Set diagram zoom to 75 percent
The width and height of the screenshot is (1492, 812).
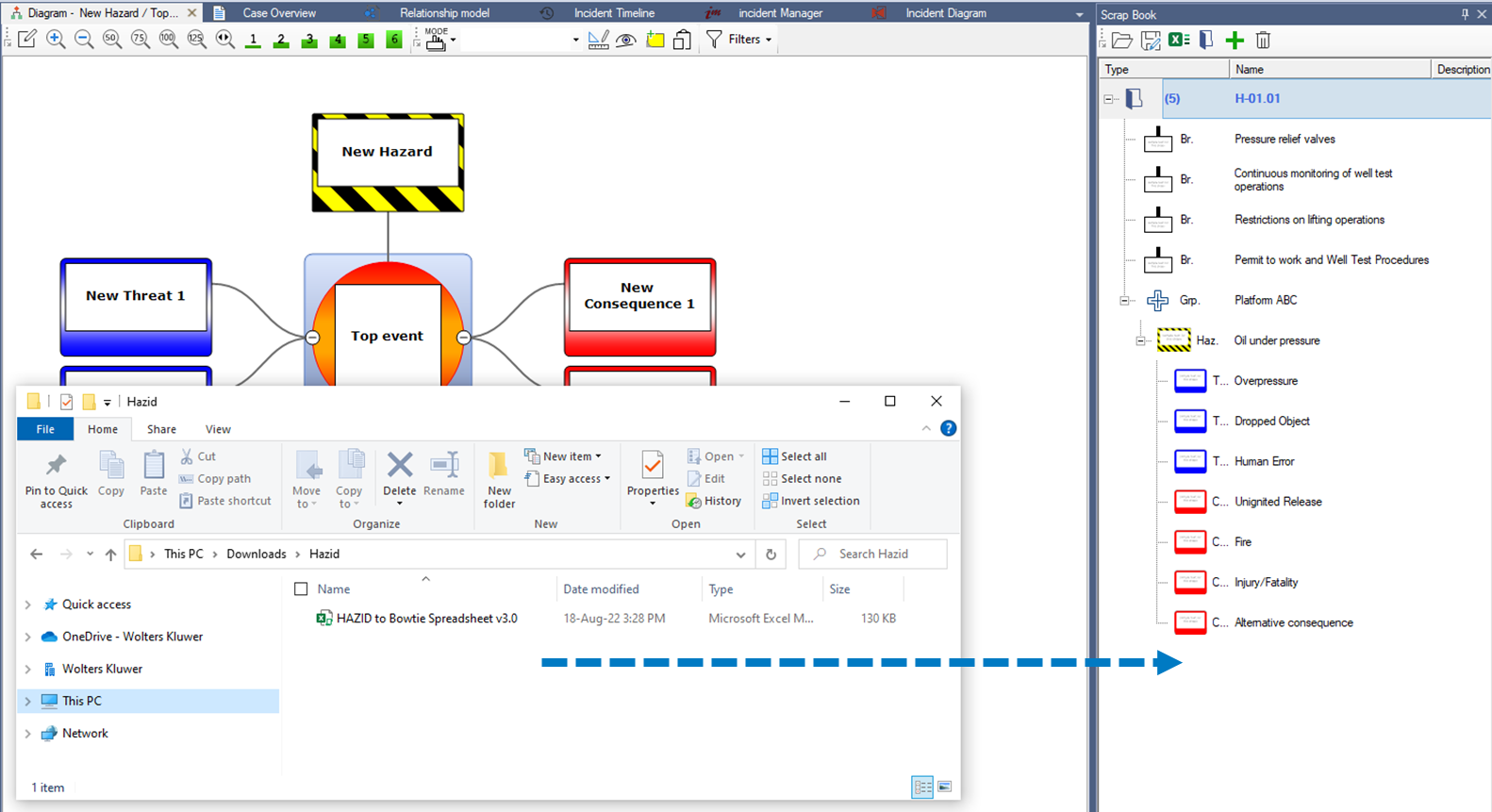140,40
